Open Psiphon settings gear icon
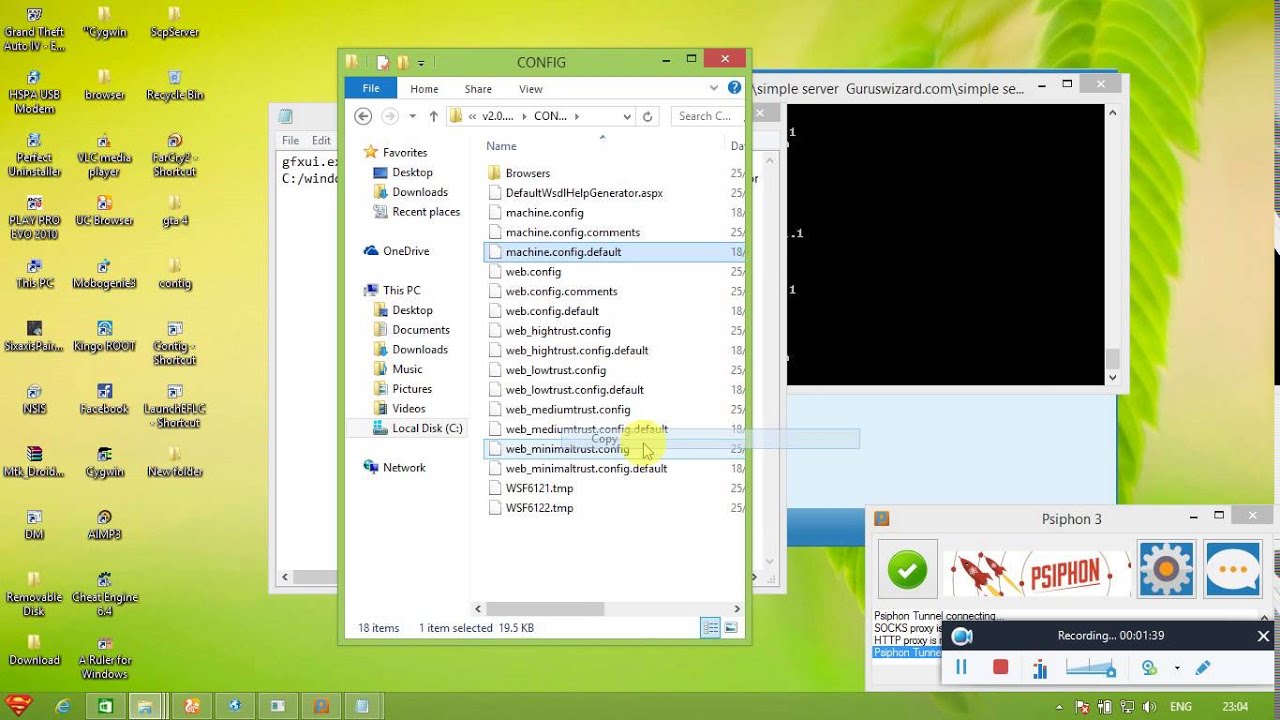 pos(1166,569)
